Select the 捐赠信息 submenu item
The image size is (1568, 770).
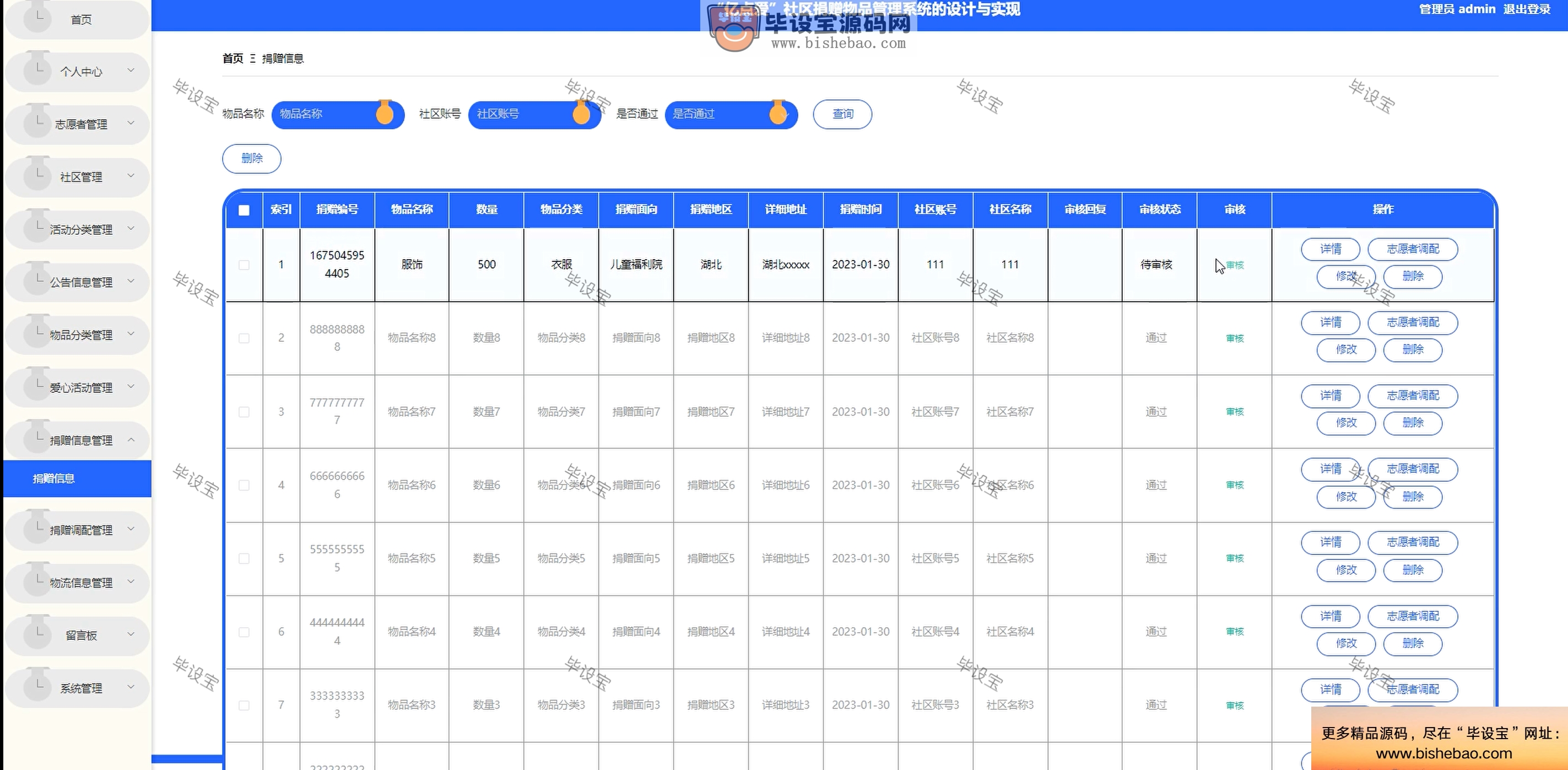77,479
